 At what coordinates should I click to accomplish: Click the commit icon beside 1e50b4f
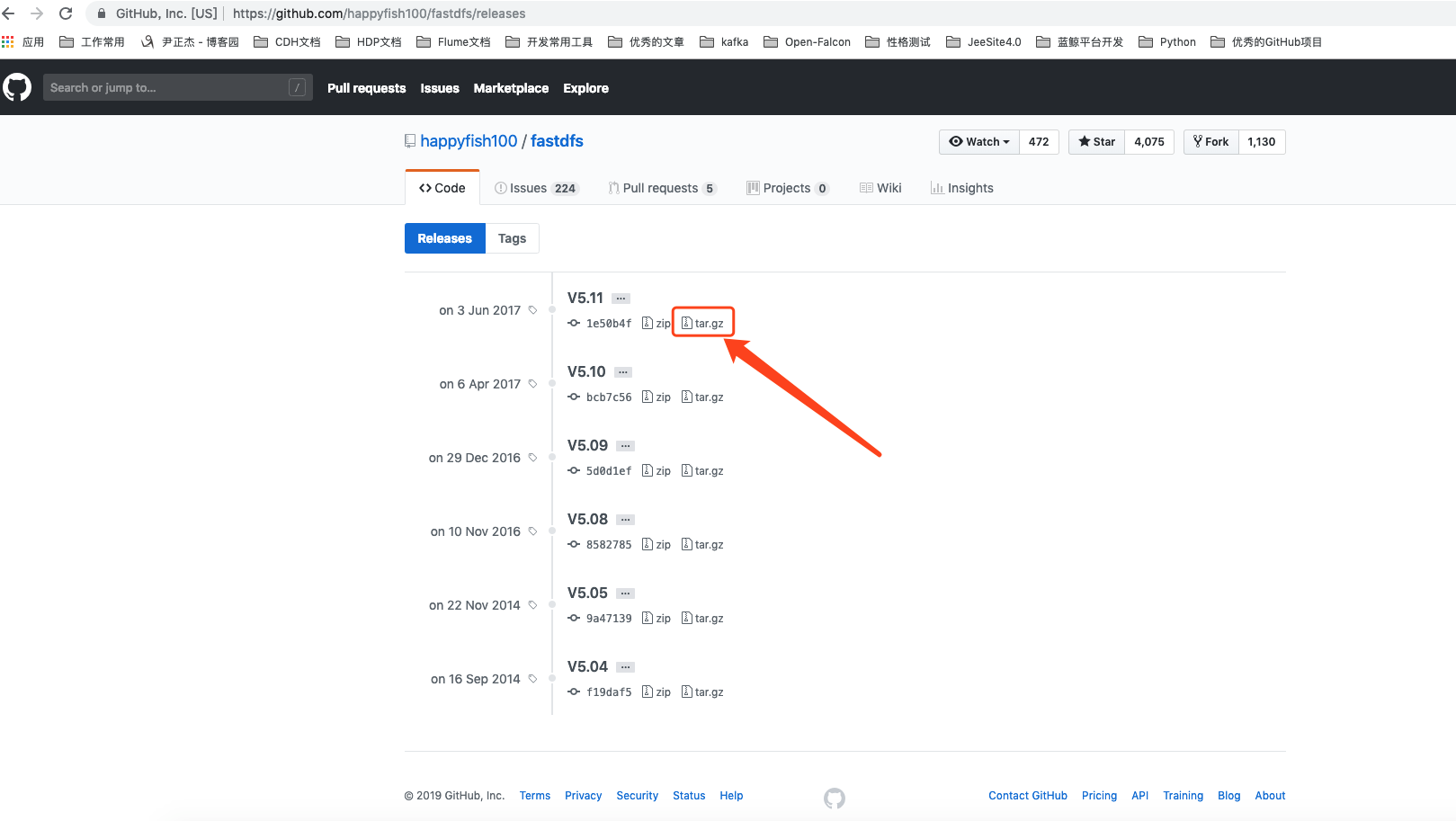click(x=574, y=323)
